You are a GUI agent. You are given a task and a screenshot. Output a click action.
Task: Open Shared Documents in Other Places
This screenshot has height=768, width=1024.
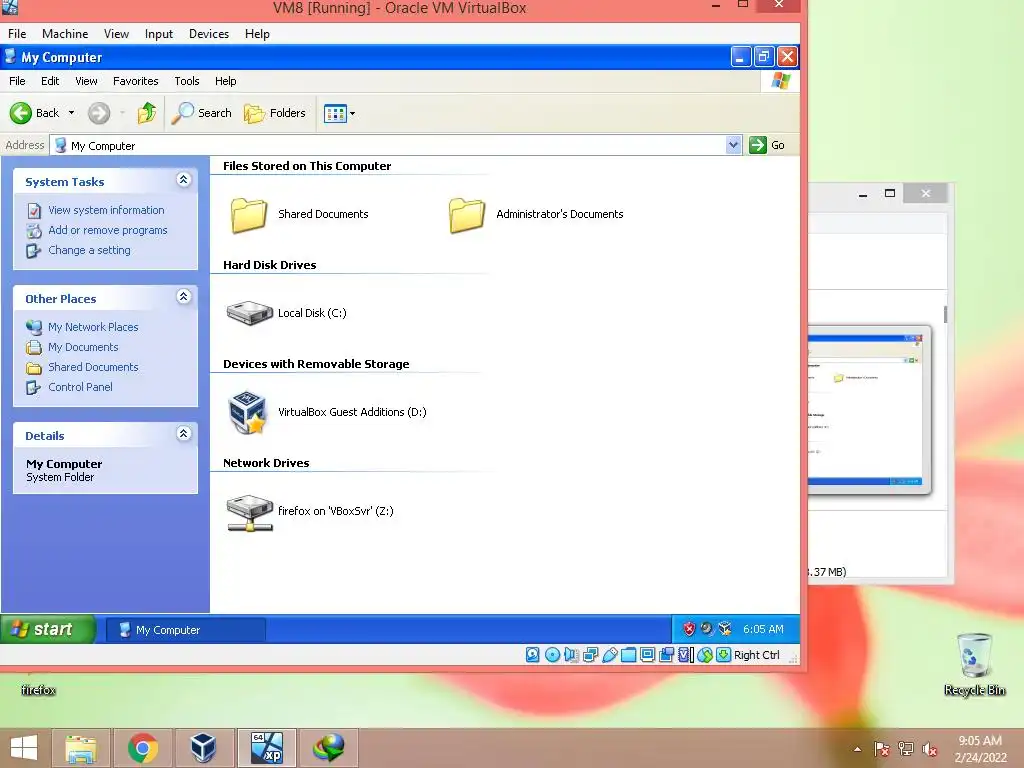(93, 367)
